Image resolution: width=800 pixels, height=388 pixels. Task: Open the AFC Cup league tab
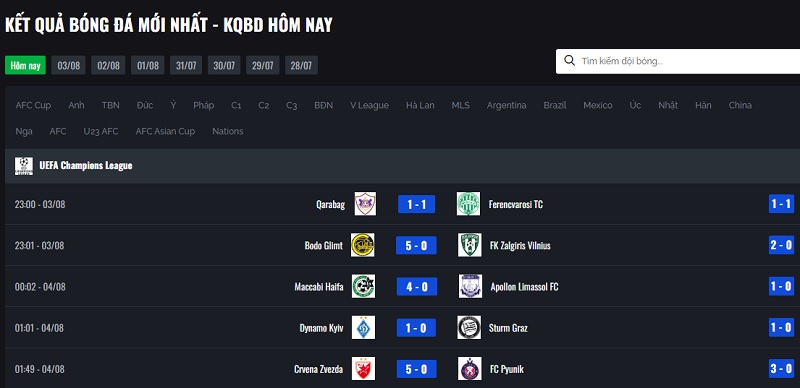(x=33, y=105)
